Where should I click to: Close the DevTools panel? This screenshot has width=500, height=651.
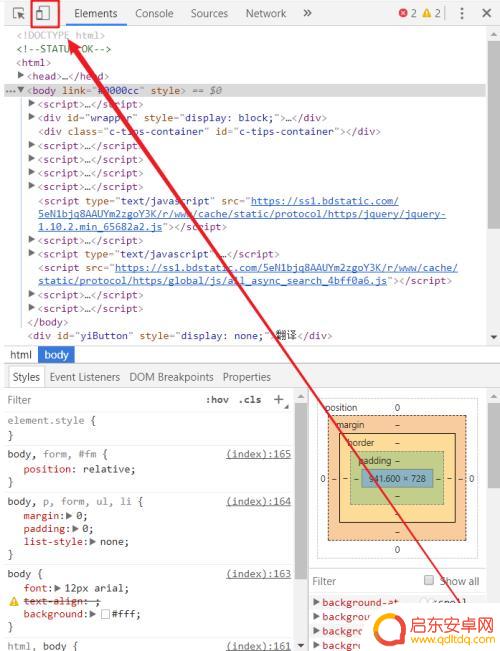[x=487, y=13]
